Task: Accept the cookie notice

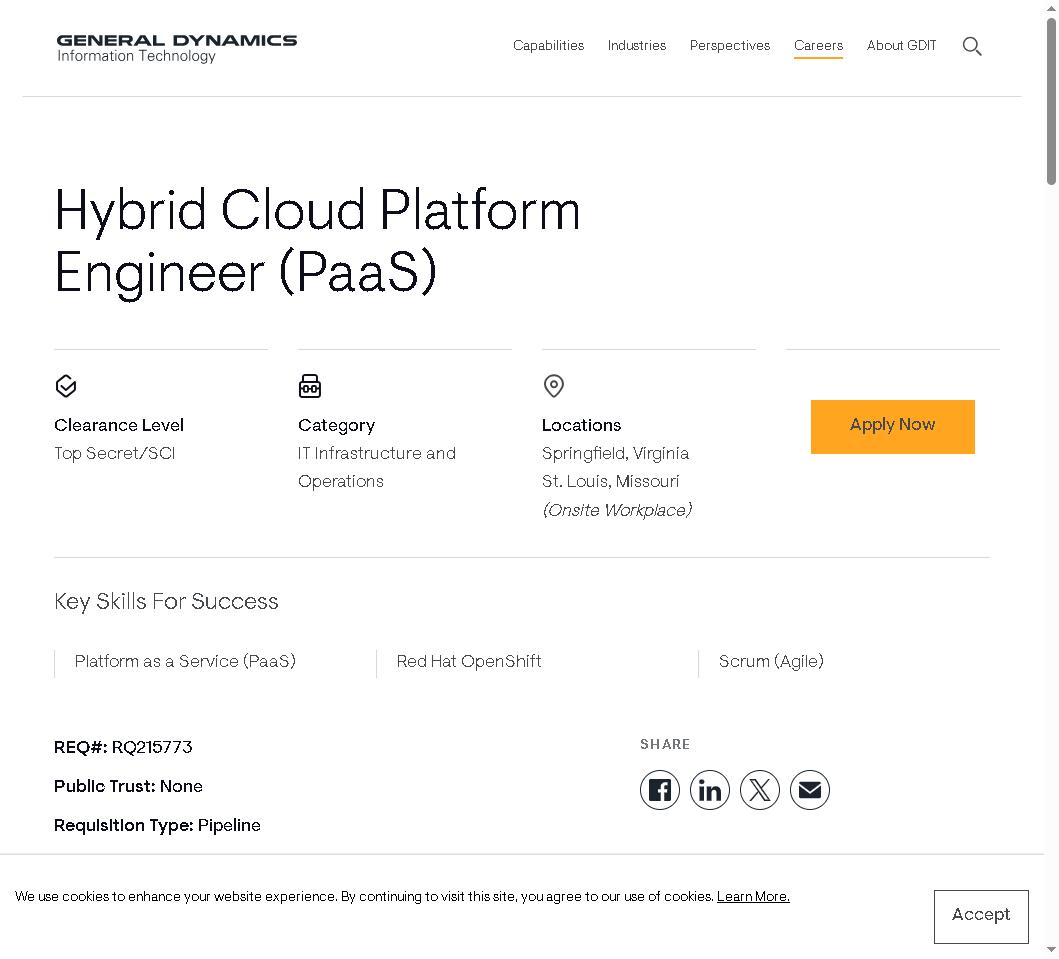Action: click(981, 916)
